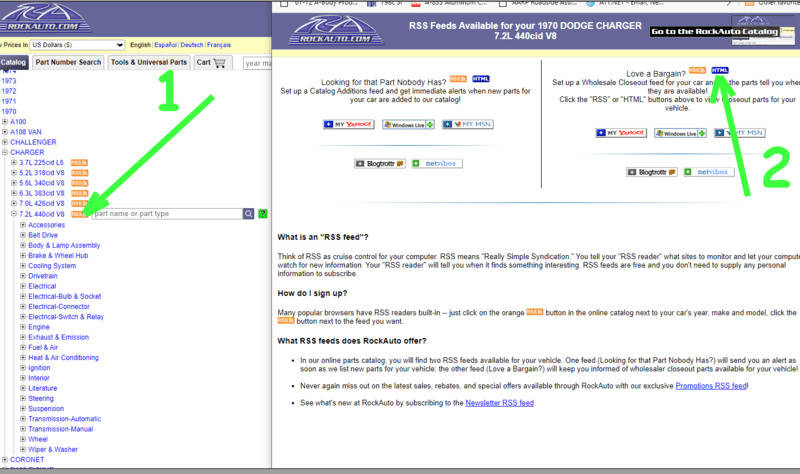Open Transmission-Automatic category

65,419
